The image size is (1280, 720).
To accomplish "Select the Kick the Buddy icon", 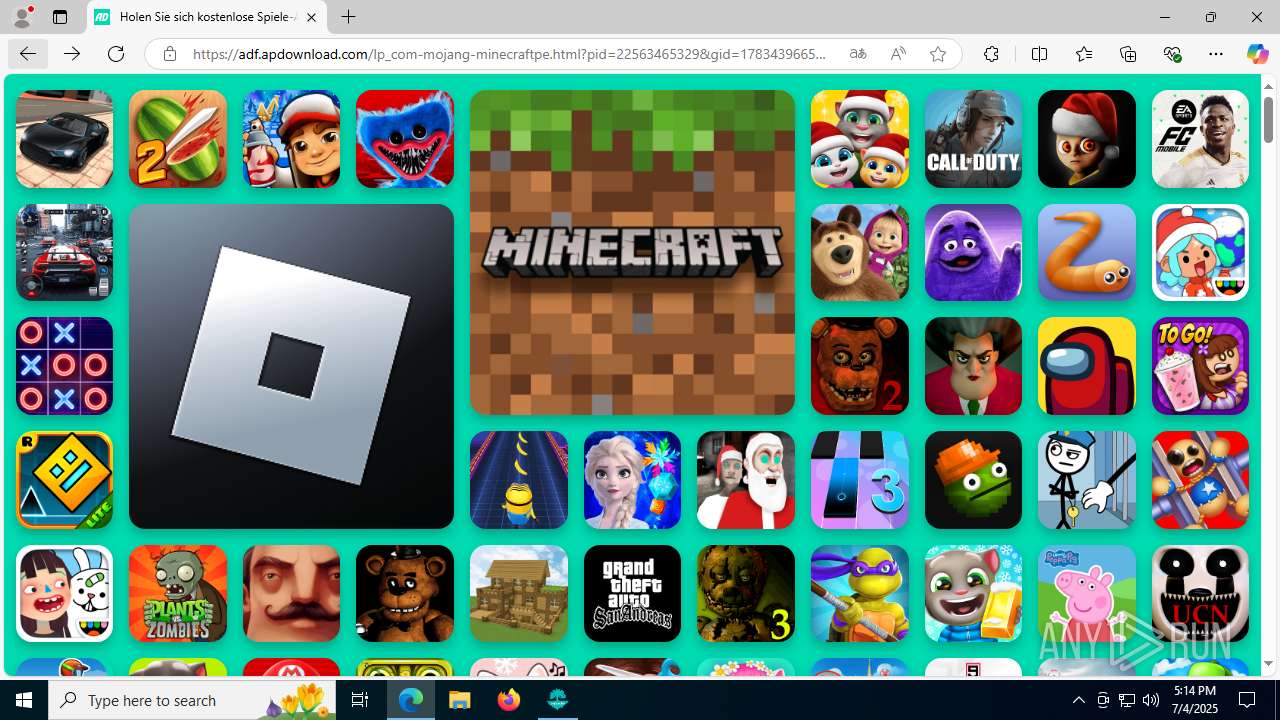I will (1200, 480).
